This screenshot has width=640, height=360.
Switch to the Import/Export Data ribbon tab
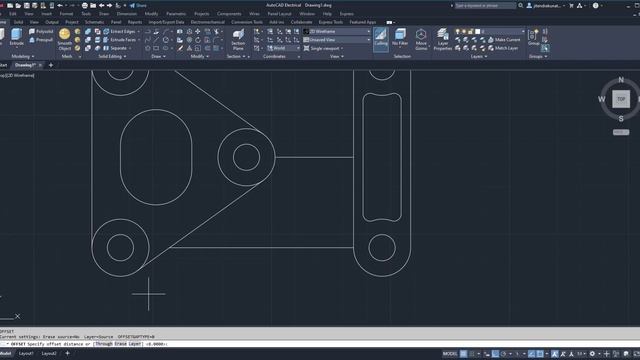click(x=166, y=22)
